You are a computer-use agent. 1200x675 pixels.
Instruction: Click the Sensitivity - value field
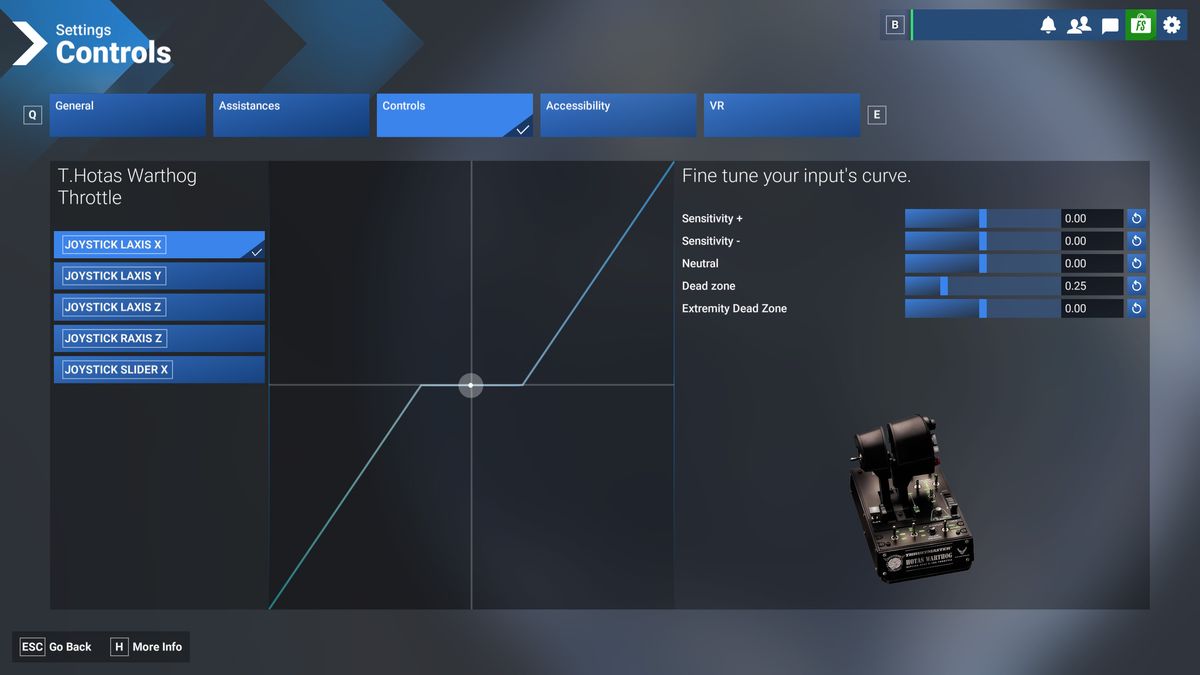pyautogui.click(x=1092, y=241)
